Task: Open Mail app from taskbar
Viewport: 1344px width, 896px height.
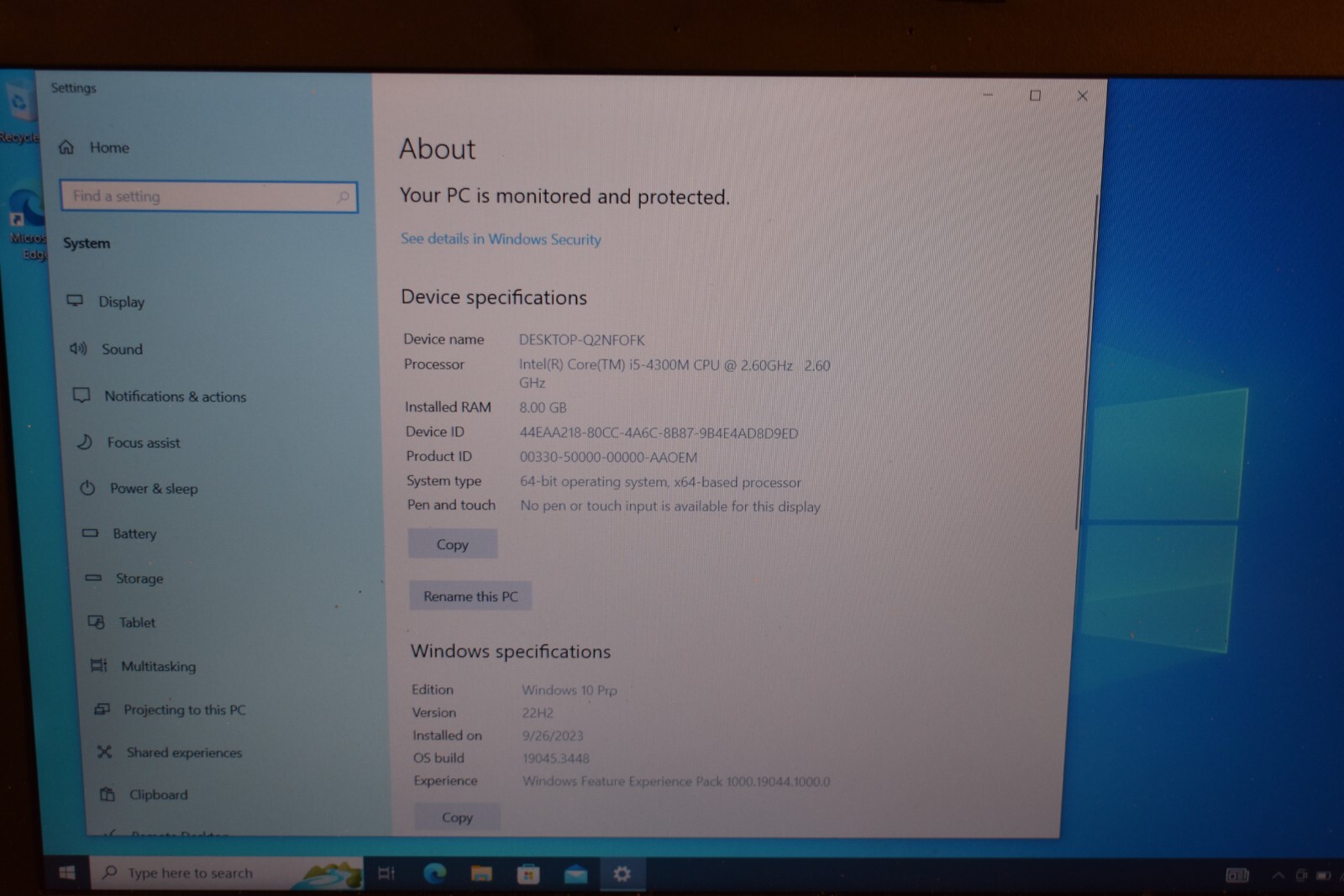Action: [x=575, y=874]
